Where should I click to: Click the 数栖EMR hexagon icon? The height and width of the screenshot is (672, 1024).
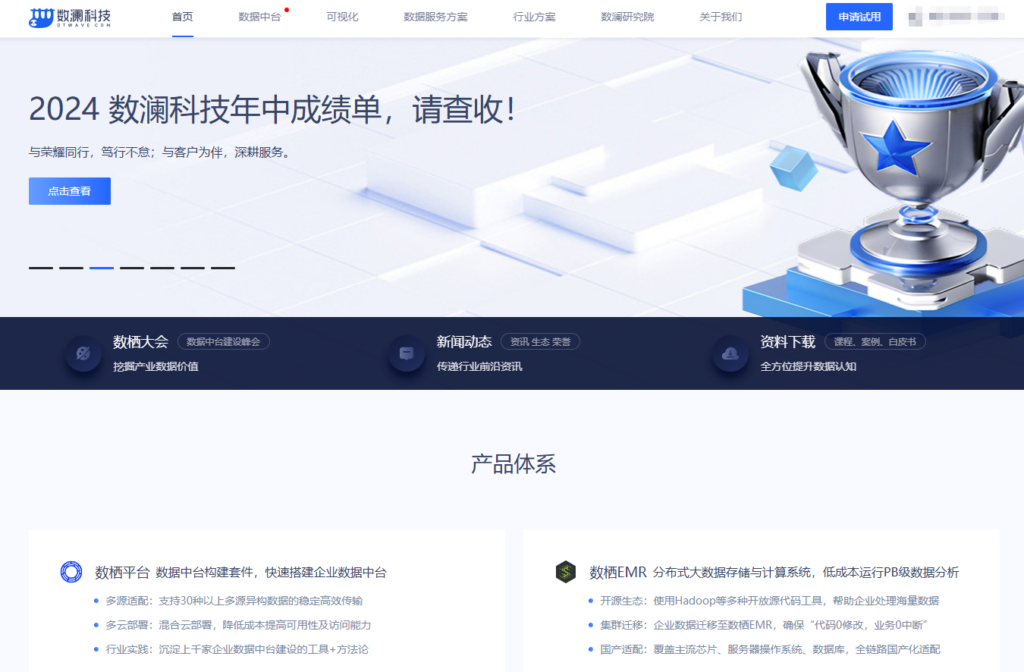pyautogui.click(x=566, y=572)
